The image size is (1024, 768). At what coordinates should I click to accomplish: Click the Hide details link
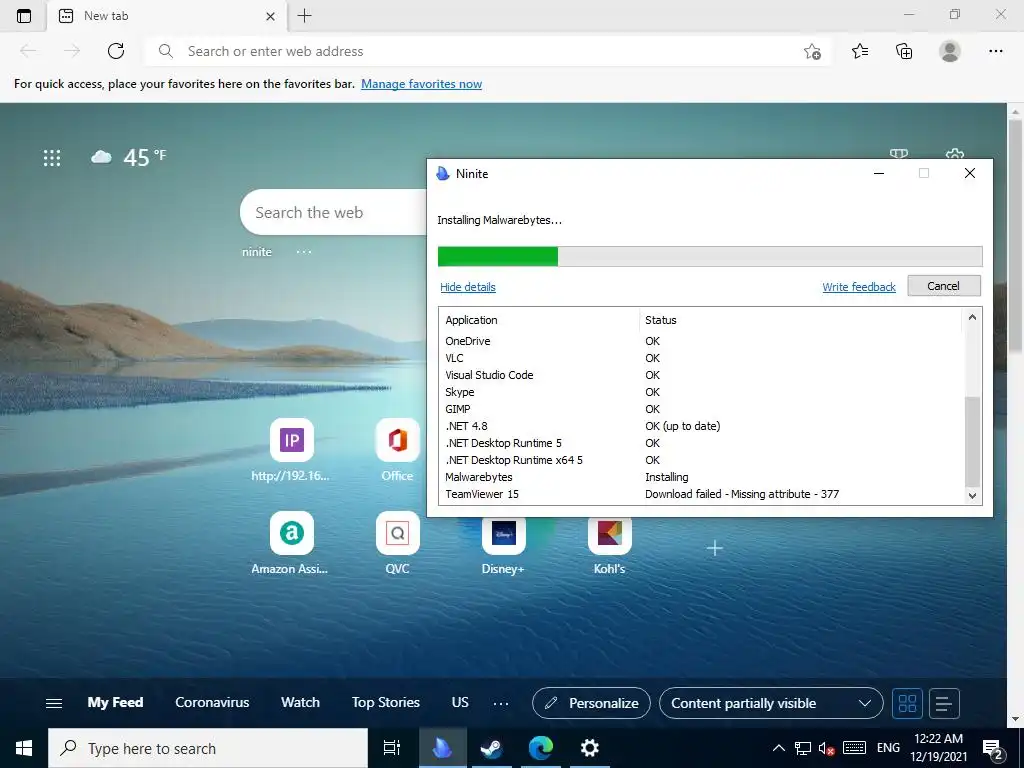click(x=468, y=287)
